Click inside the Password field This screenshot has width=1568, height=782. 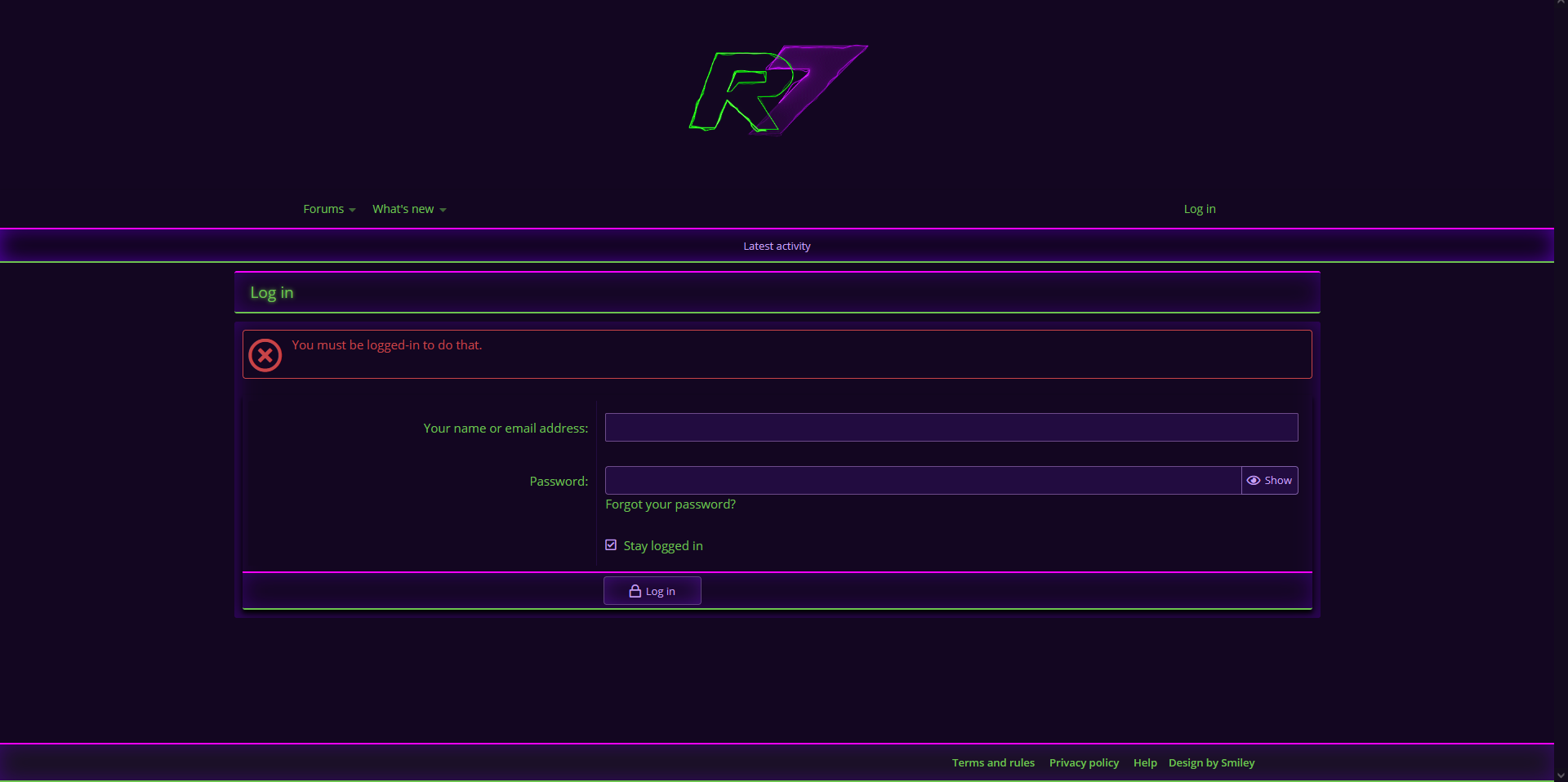(922, 480)
